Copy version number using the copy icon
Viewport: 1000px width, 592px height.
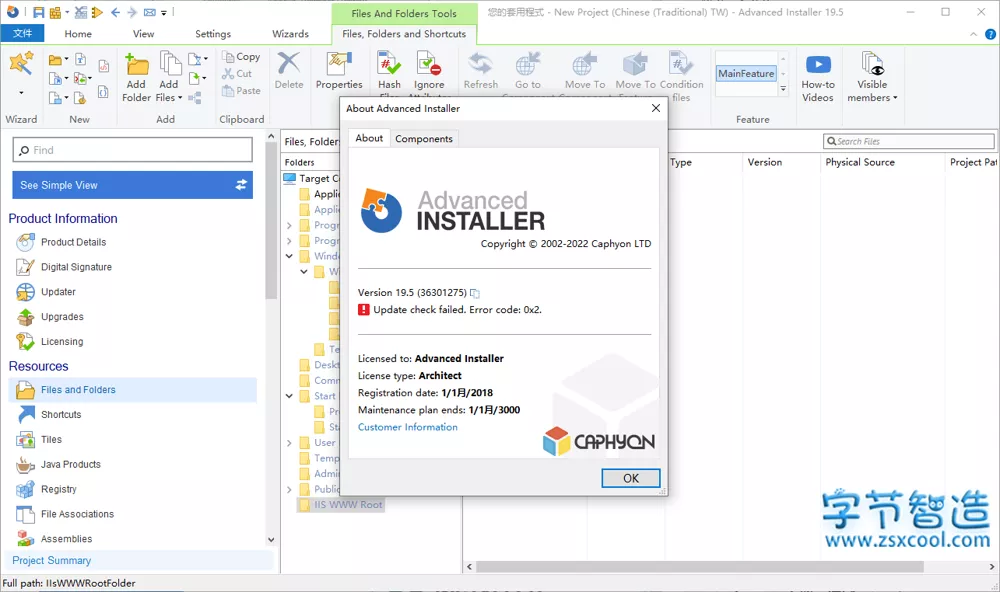point(474,293)
